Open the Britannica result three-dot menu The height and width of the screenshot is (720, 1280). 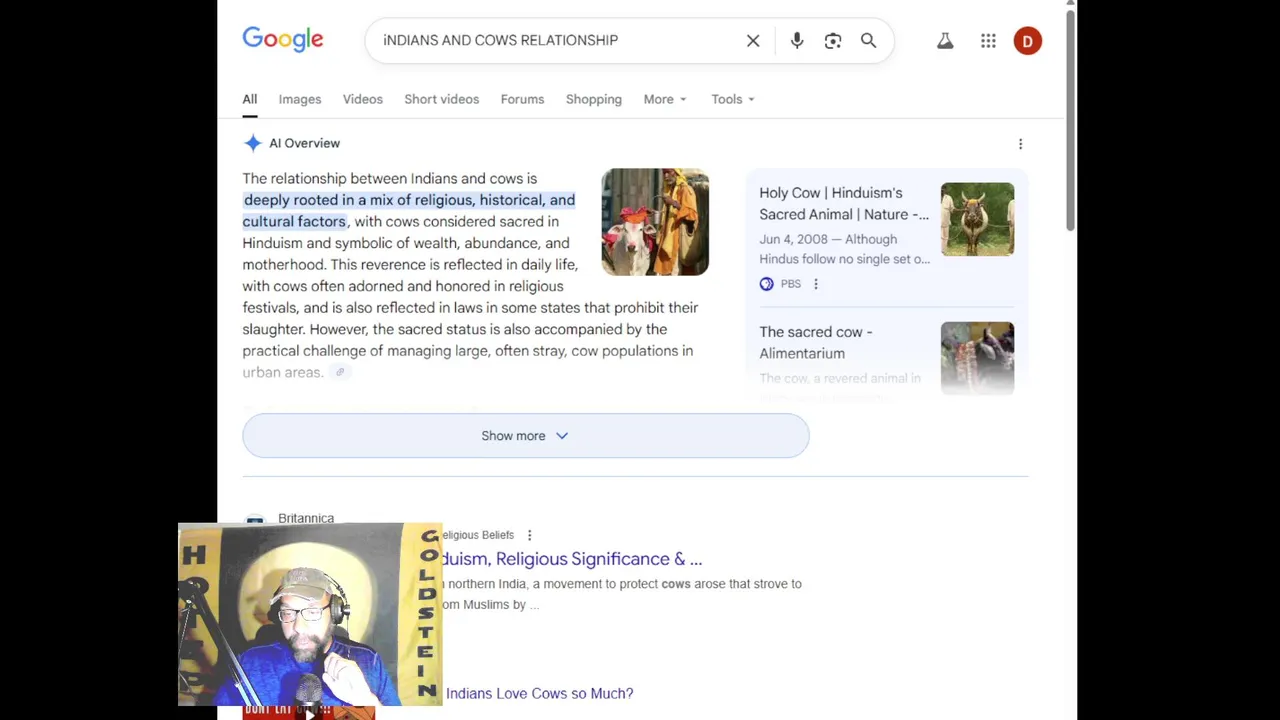pos(529,535)
